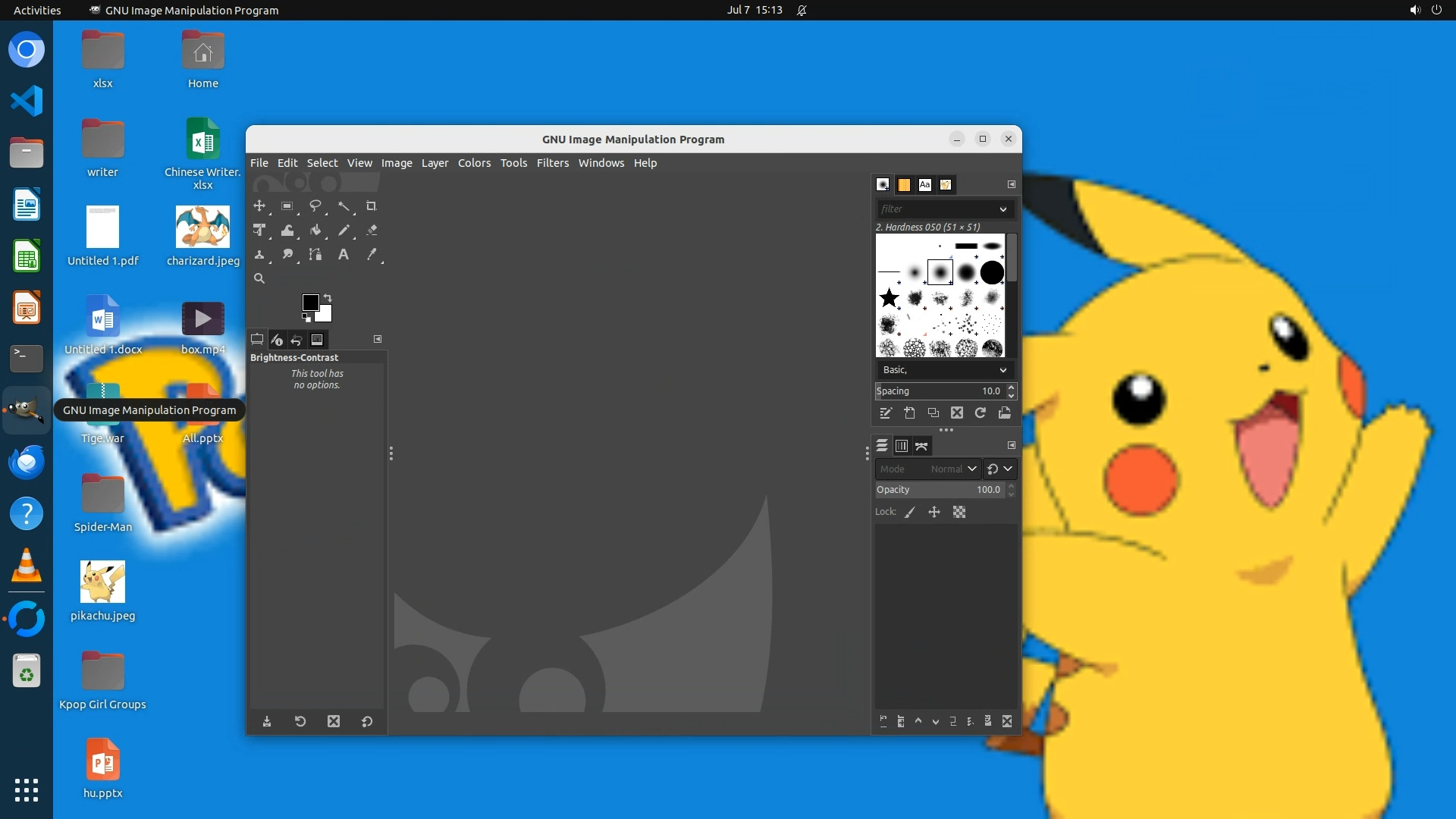Toggle lock position and size
Viewport: 1456px width, 819px height.
[x=934, y=513]
